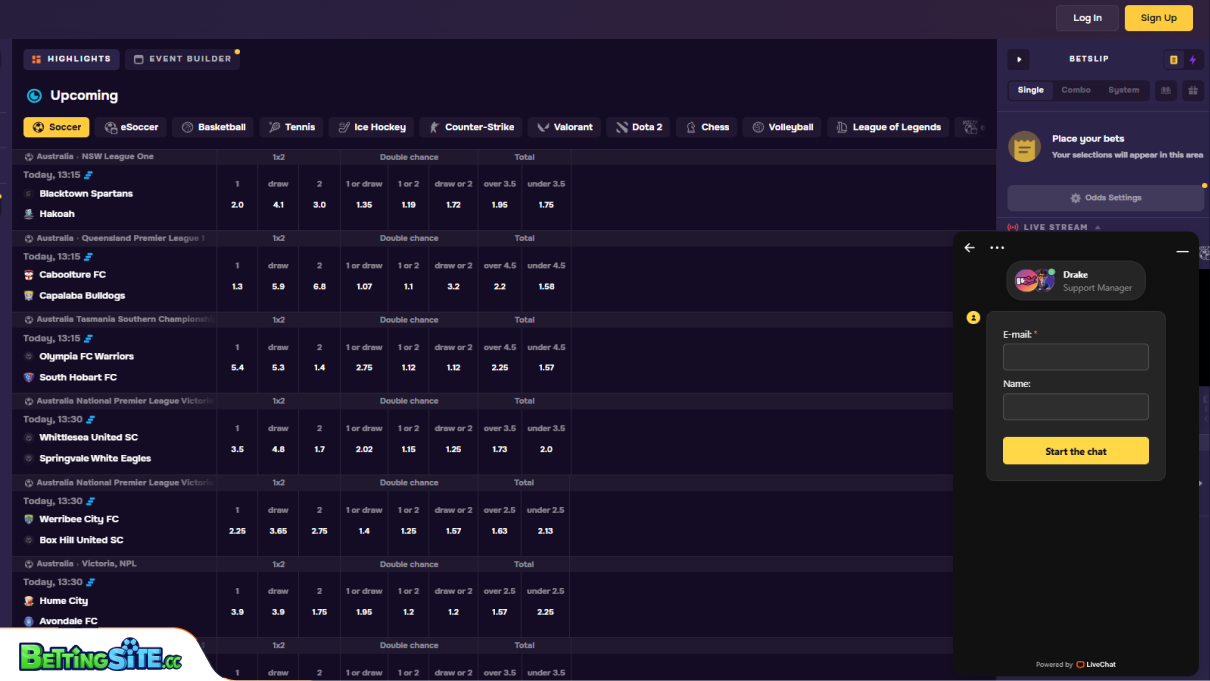Image resolution: width=1210 pixels, height=681 pixels.
Task: Open the chat options three-dot menu
Action: [x=995, y=247]
